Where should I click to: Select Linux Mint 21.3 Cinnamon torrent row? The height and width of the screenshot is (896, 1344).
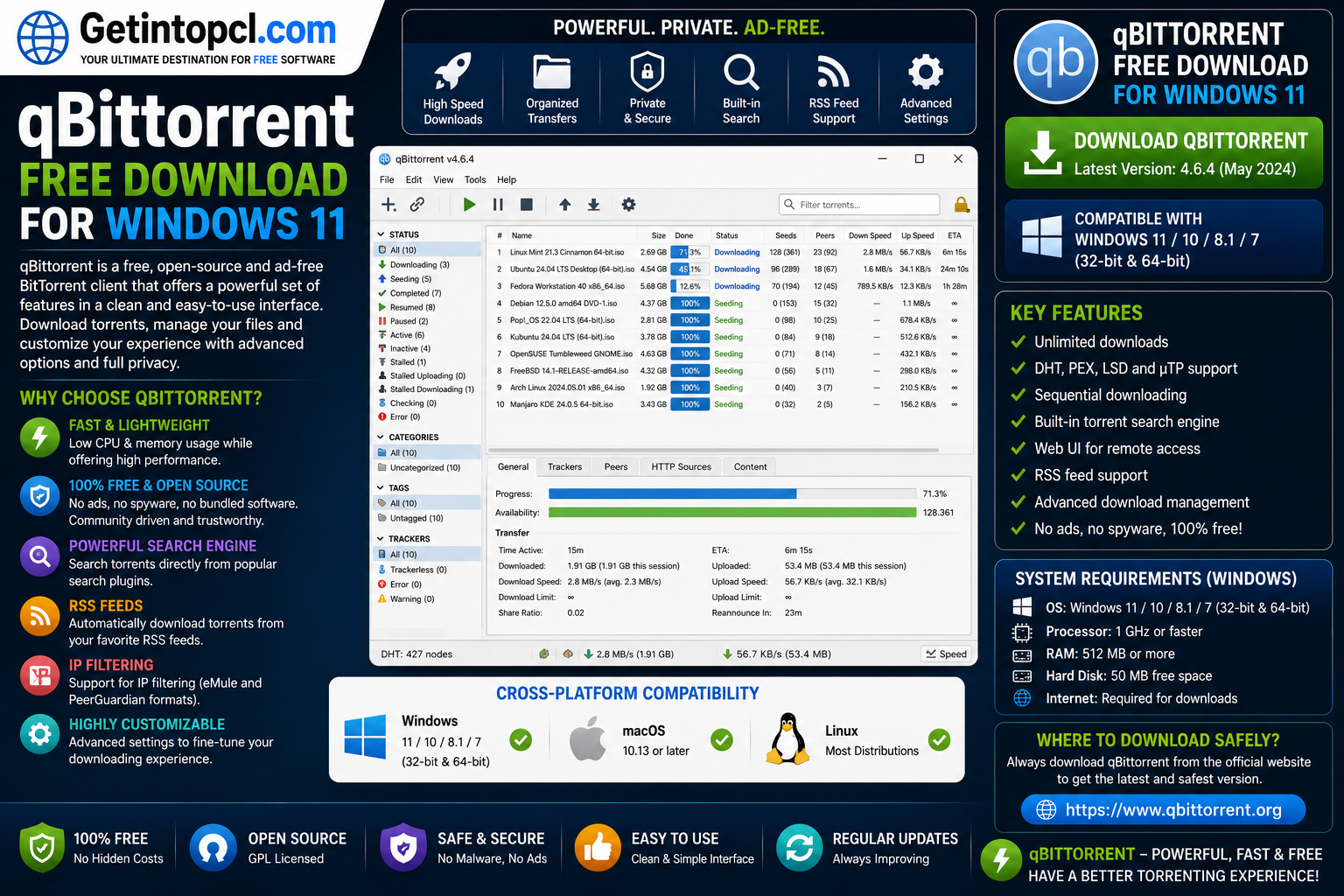pyautogui.click(x=730, y=252)
